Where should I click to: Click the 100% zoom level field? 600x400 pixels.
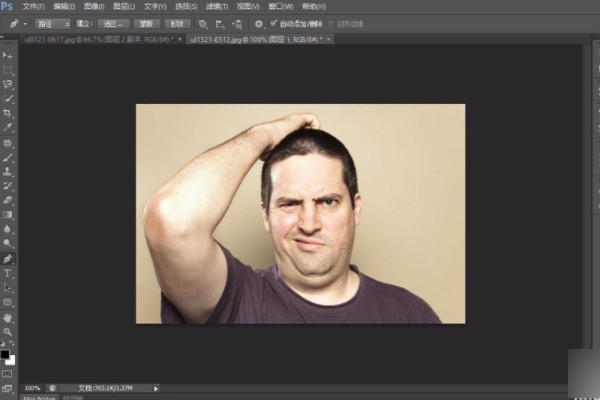(x=32, y=388)
